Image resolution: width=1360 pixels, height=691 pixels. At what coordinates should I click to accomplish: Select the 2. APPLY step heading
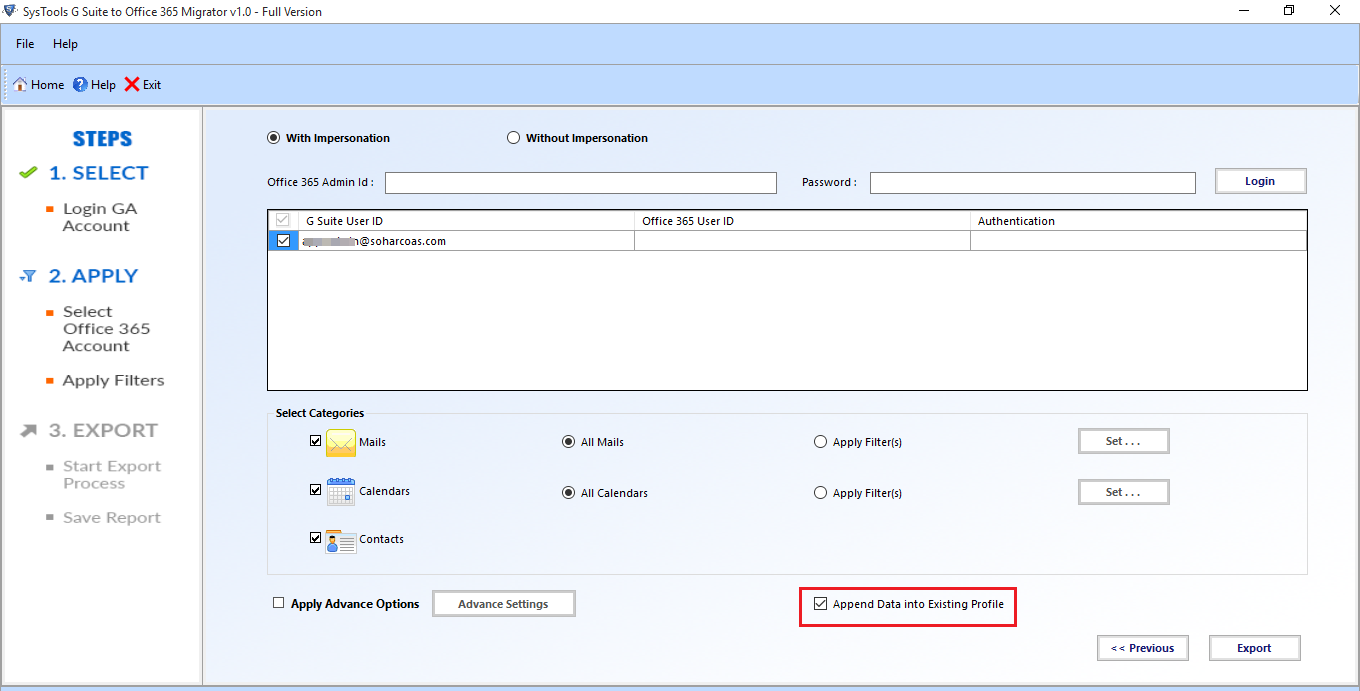(x=93, y=276)
